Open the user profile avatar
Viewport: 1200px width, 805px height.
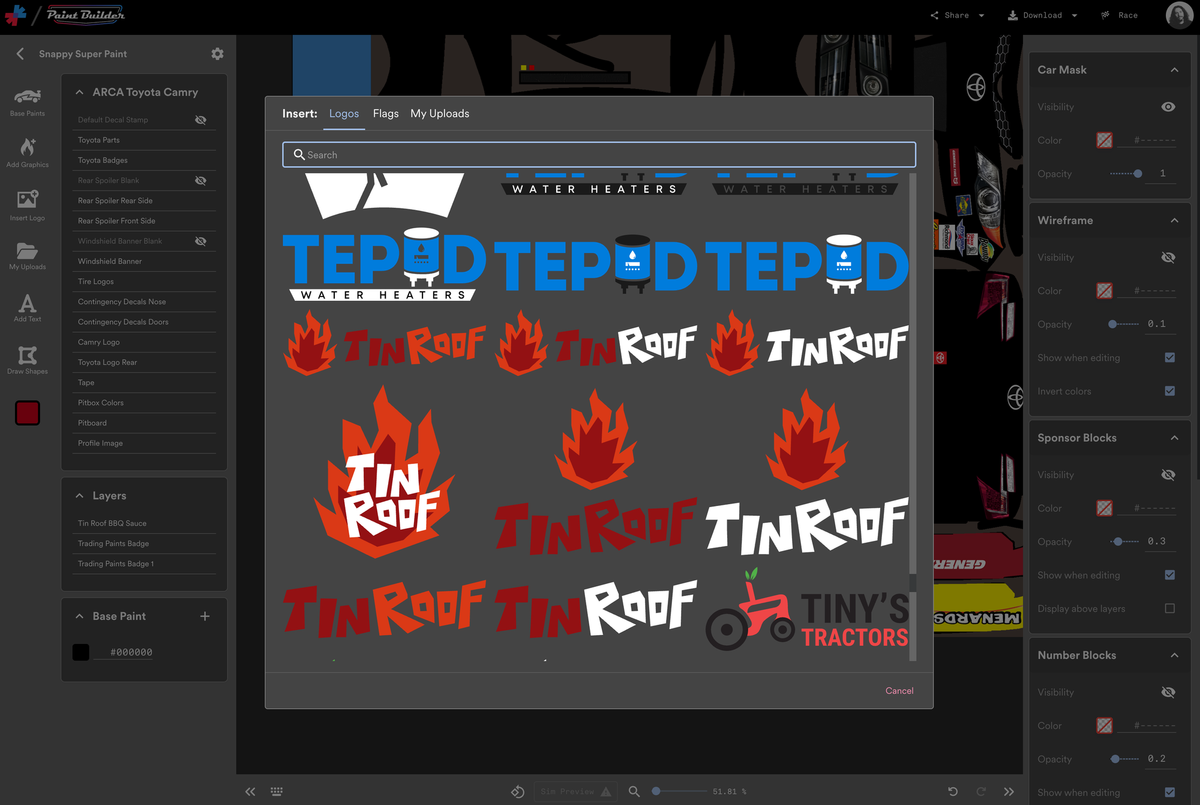point(1178,15)
